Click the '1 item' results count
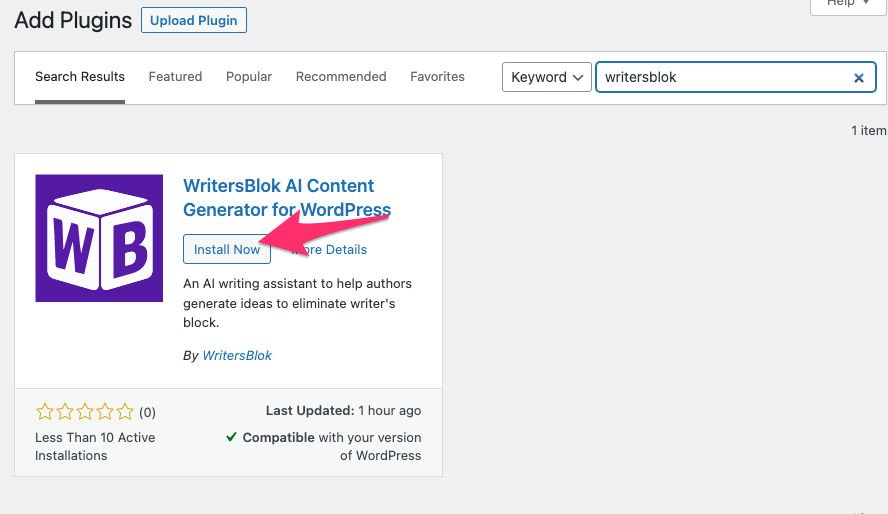The image size is (888, 514). tap(868, 131)
